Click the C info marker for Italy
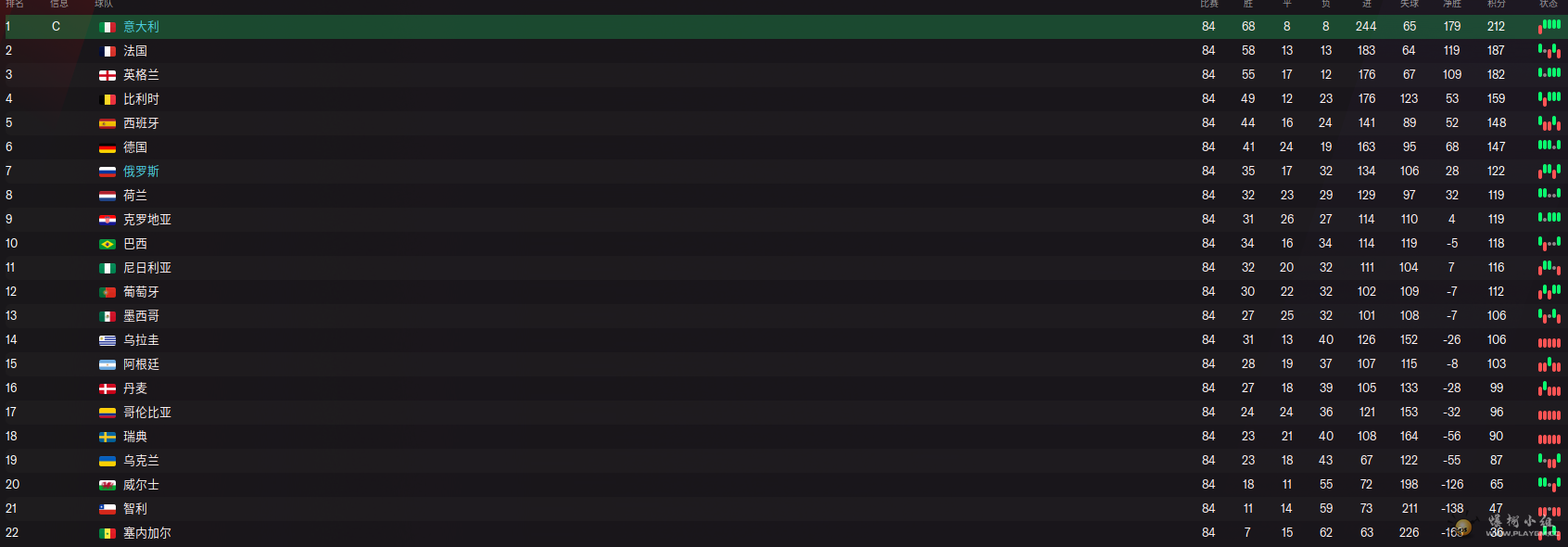The height and width of the screenshot is (547, 1568). (x=56, y=27)
